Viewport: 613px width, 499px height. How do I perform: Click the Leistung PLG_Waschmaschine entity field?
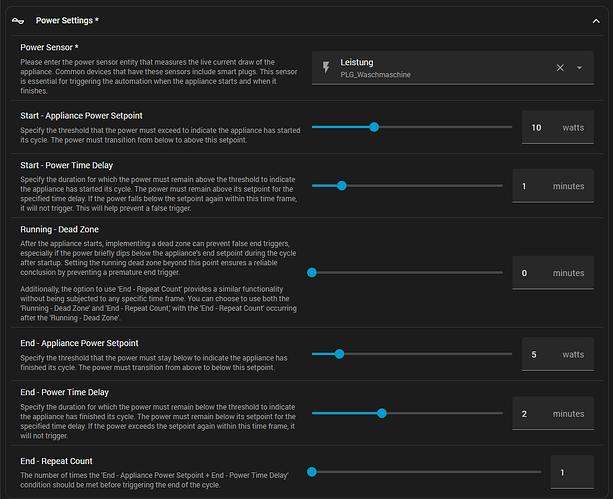[440, 67]
